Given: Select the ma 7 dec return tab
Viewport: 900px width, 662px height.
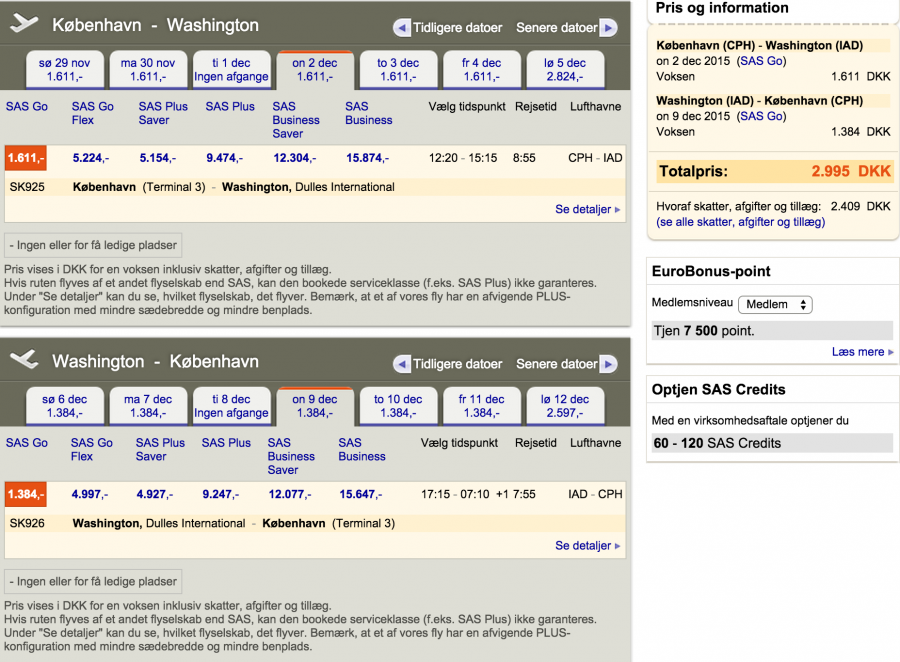Looking at the screenshot, I should click(148, 407).
